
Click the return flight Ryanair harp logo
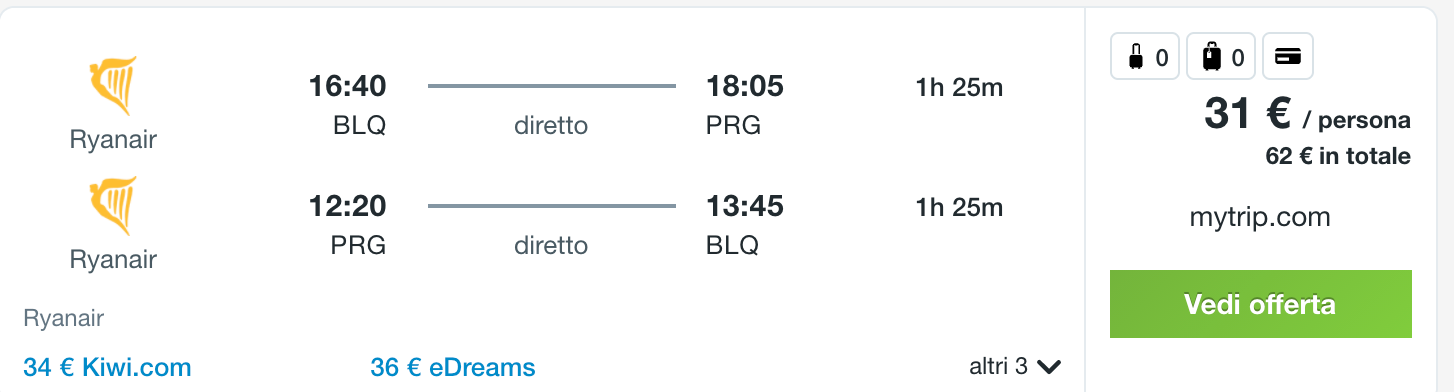(113, 206)
